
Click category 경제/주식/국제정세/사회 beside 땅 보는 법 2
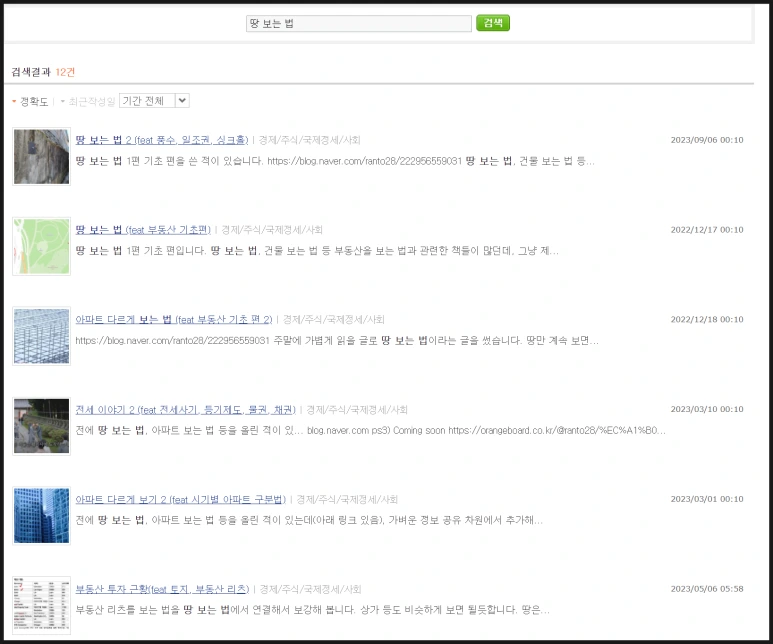pos(309,140)
